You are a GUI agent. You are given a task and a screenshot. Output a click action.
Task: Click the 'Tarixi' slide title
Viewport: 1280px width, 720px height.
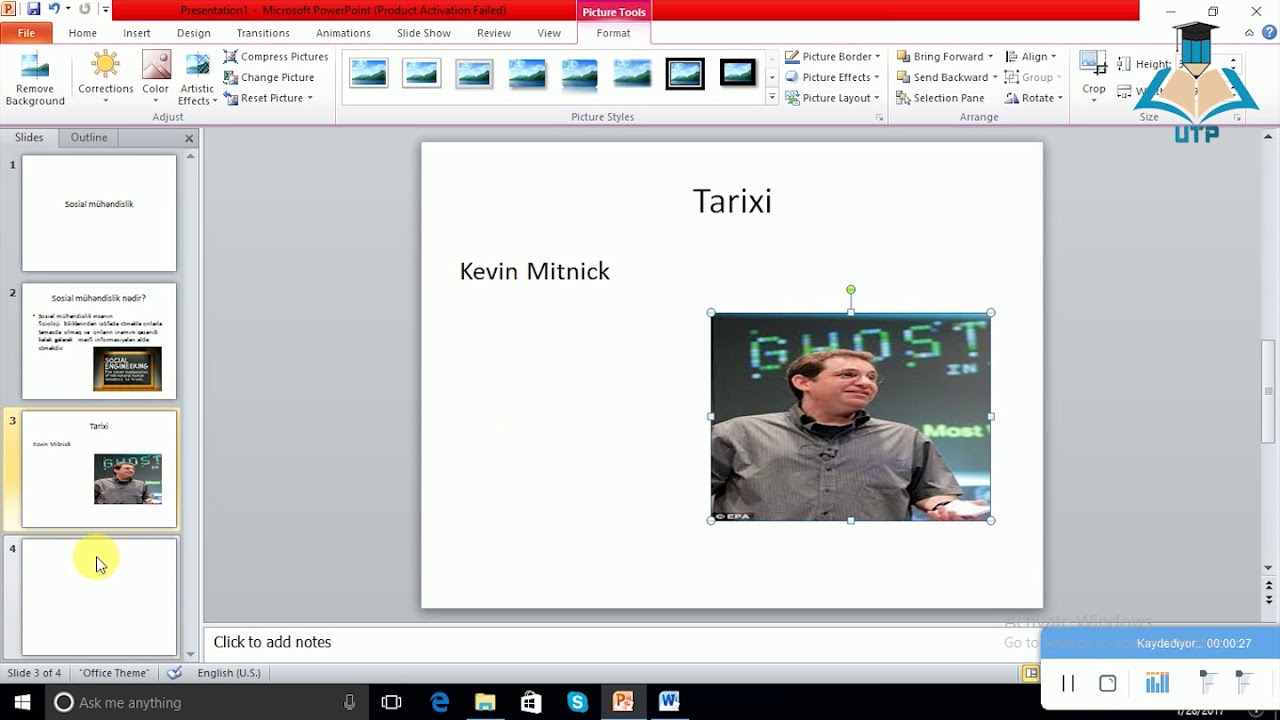pos(732,201)
